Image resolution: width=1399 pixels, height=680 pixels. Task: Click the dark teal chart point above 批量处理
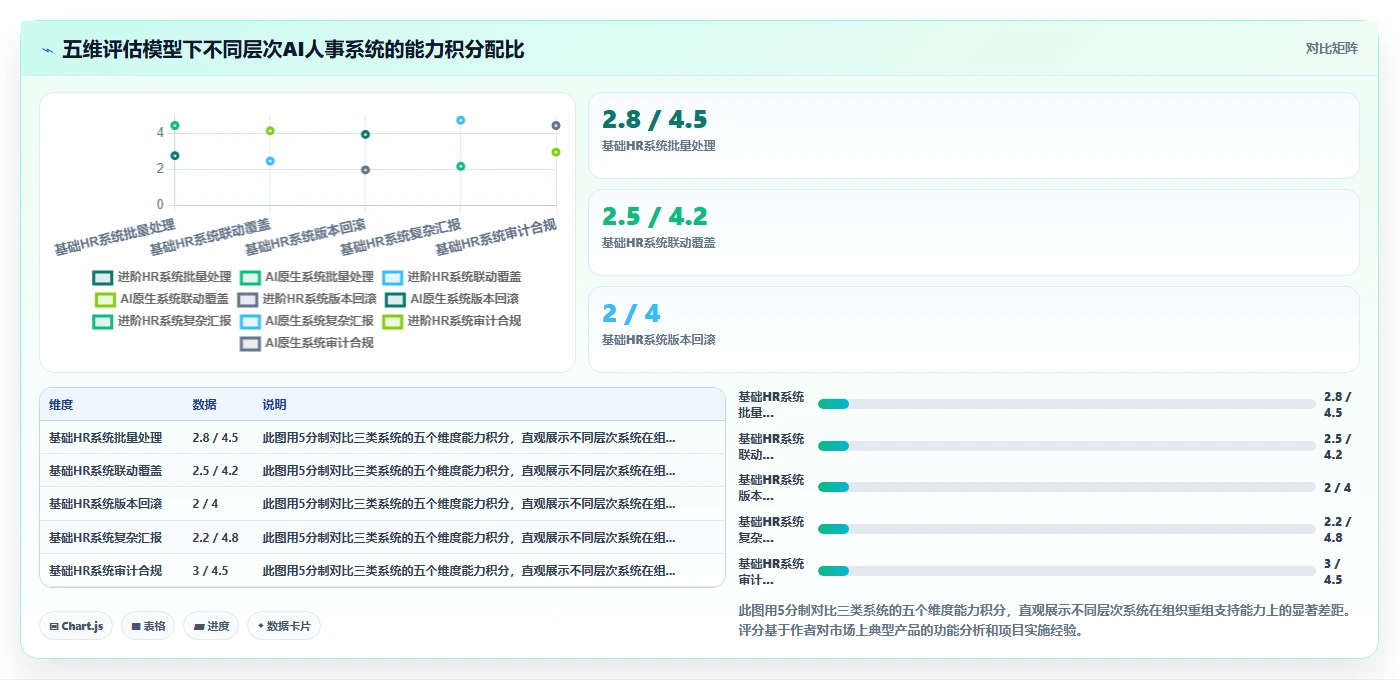click(175, 156)
